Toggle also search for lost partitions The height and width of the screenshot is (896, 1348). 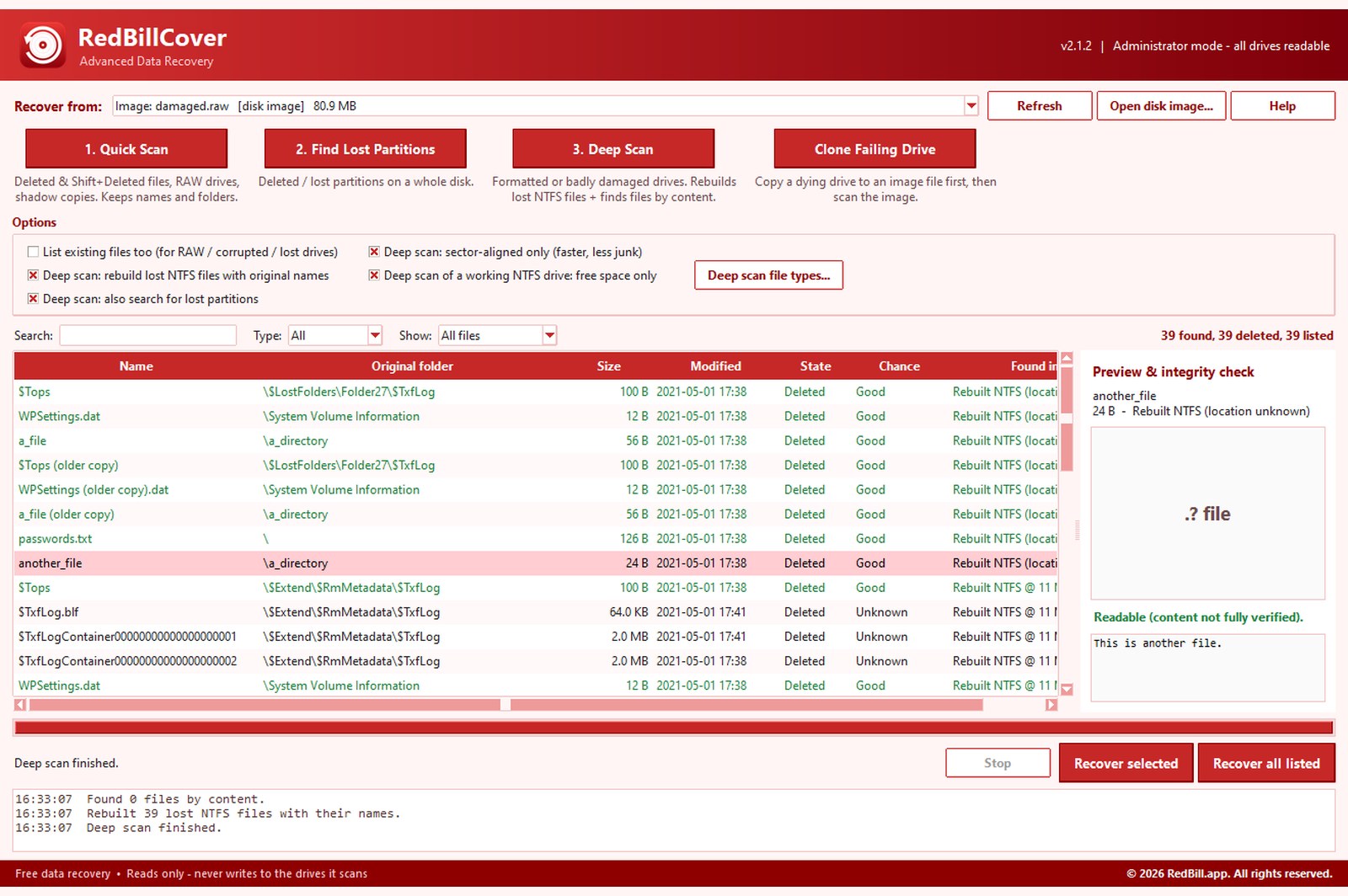(x=33, y=299)
